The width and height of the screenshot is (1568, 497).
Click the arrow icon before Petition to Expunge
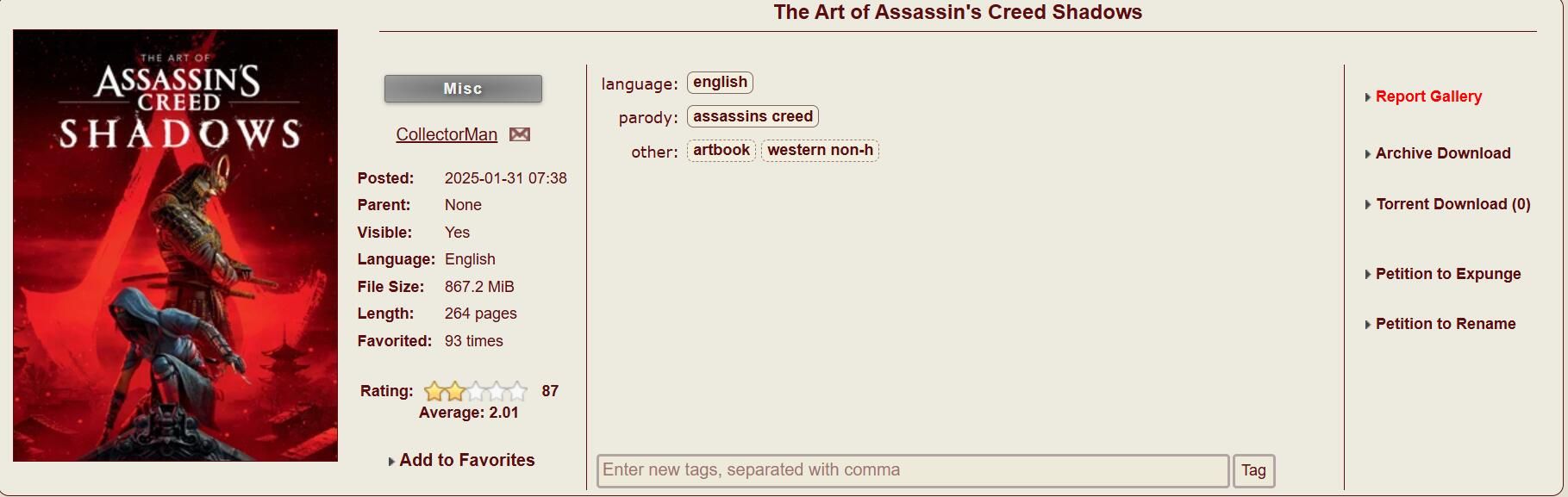[x=1368, y=275]
